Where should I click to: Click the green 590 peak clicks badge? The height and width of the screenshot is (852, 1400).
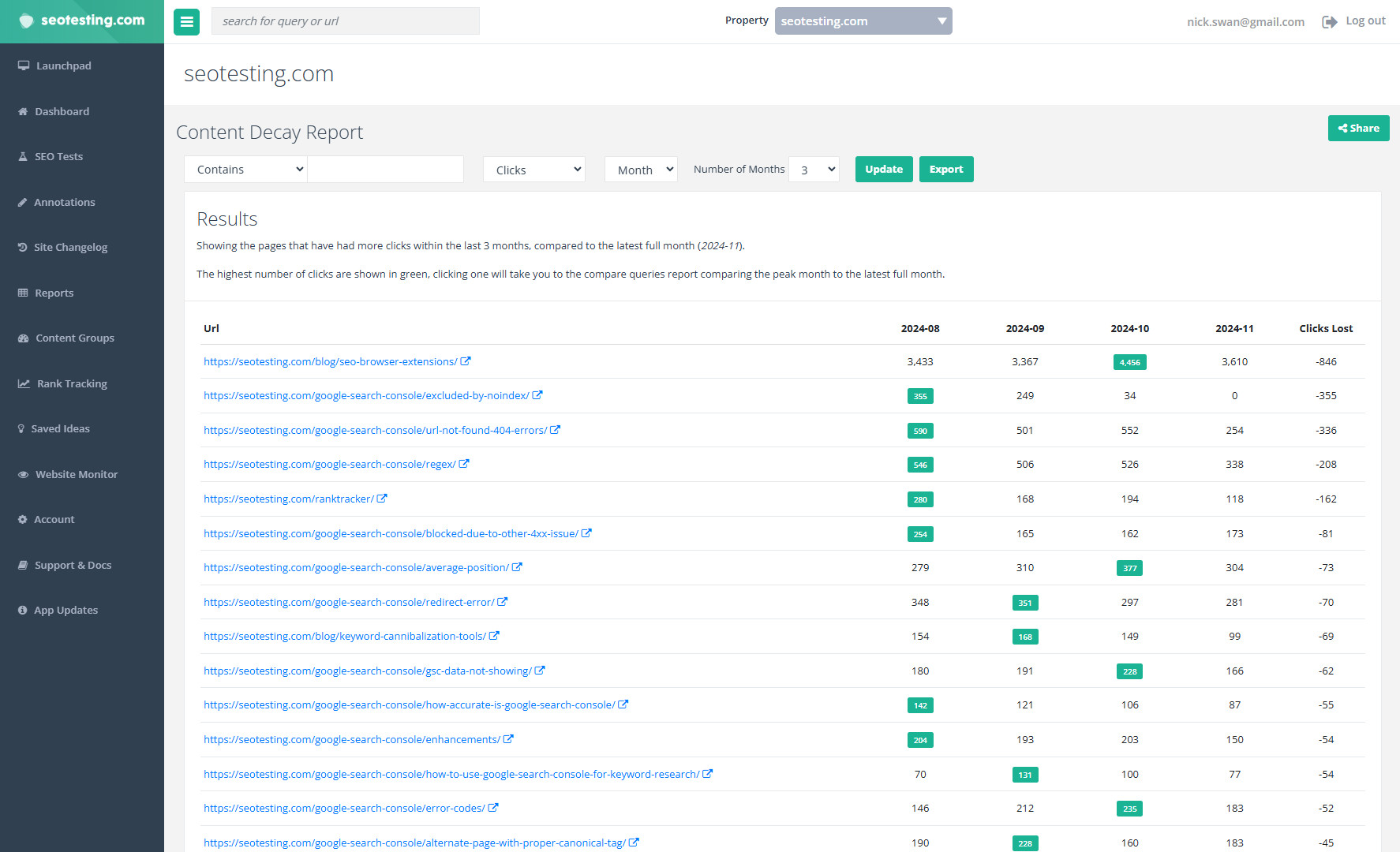pyautogui.click(x=920, y=431)
